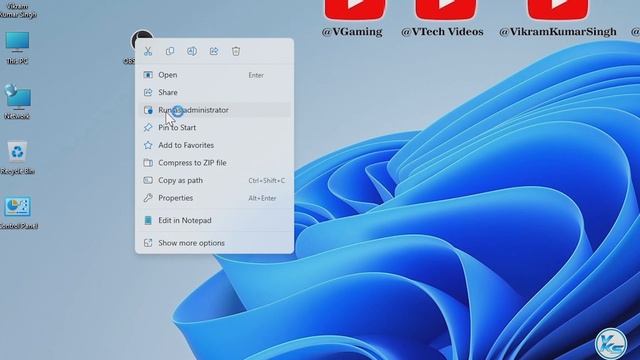The width and height of the screenshot is (640, 360).
Task: Select Control Panel desktop icon
Action: pos(18,213)
